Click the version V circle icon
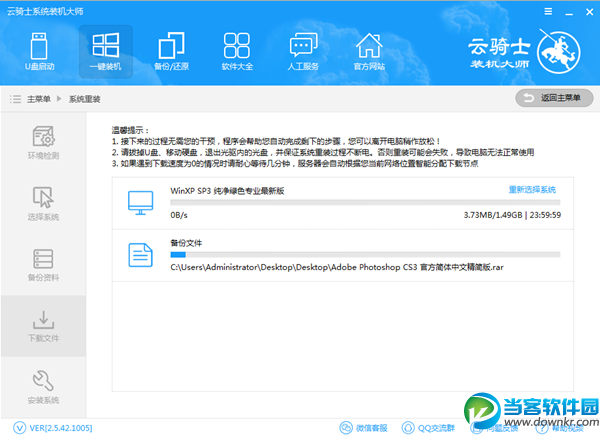 (x=20, y=428)
